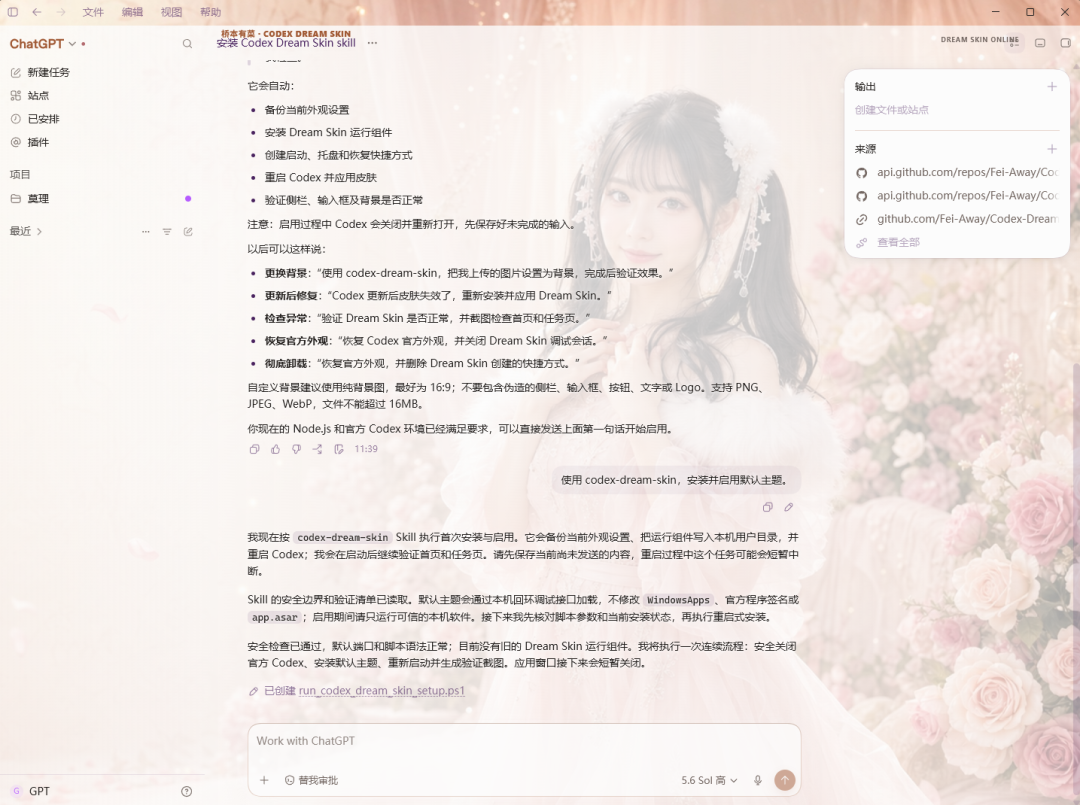This screenshot has width=1080, height=805.
Task: Toggle the bottom panel layout icon
Action: point(1040,43)
